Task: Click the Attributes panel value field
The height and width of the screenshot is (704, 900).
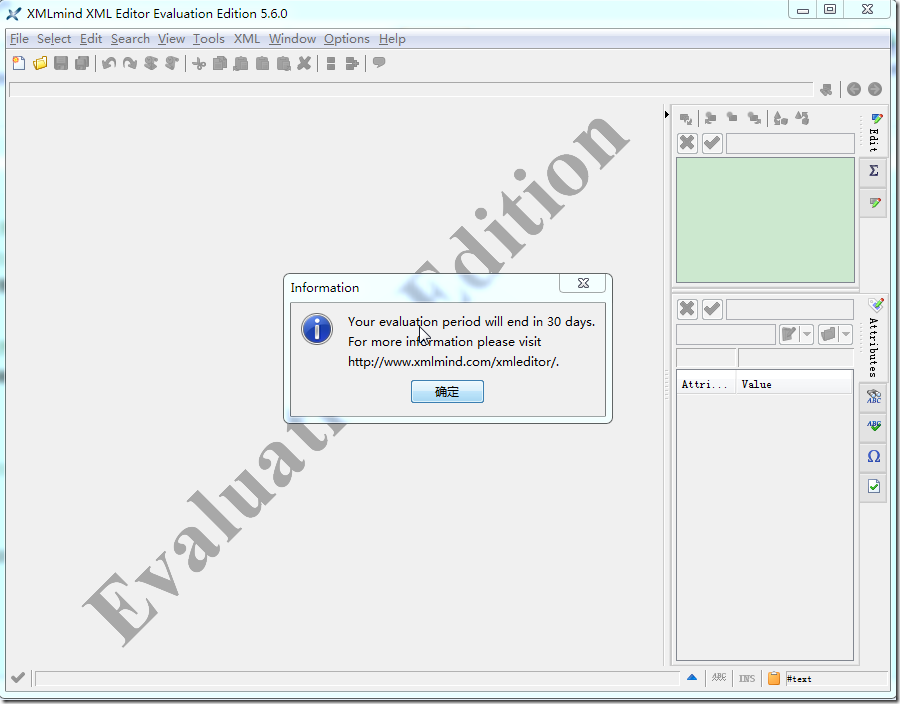Action: click(x=790, y=309)
